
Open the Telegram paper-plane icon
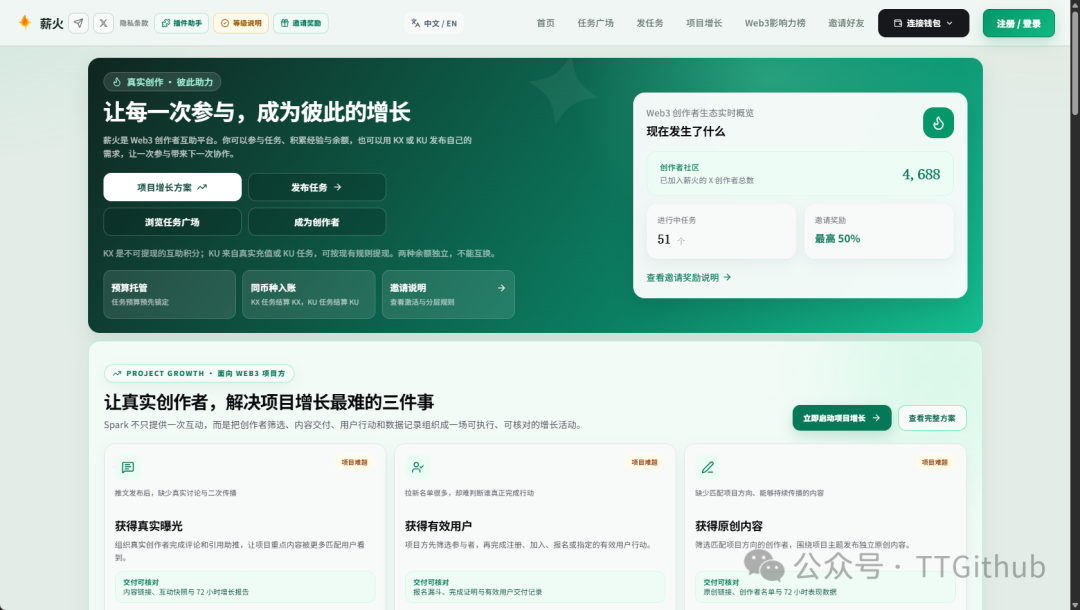pyautogui.click(x=79, y=23)
